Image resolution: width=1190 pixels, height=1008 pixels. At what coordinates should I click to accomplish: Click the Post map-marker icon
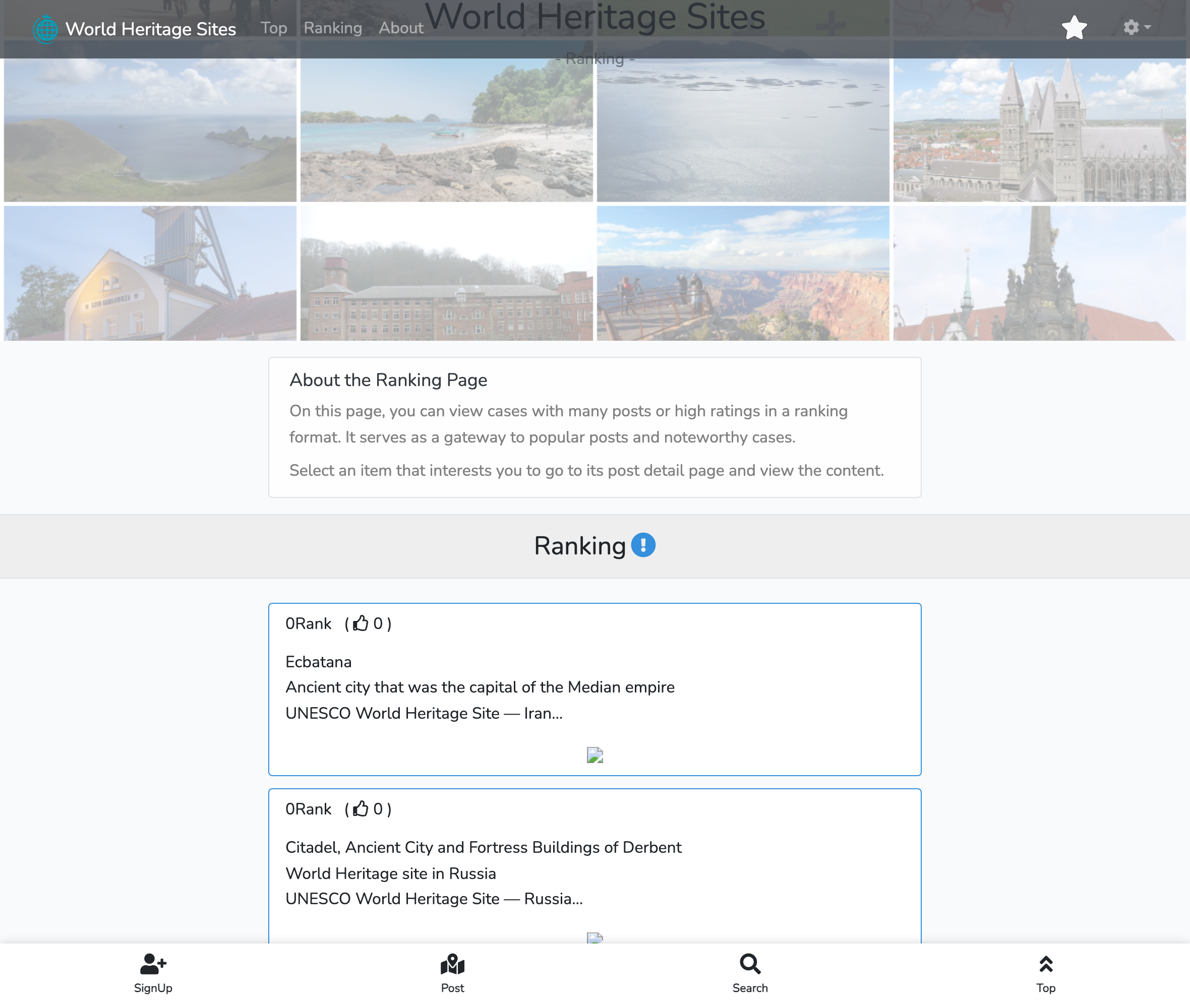(453, 964)
